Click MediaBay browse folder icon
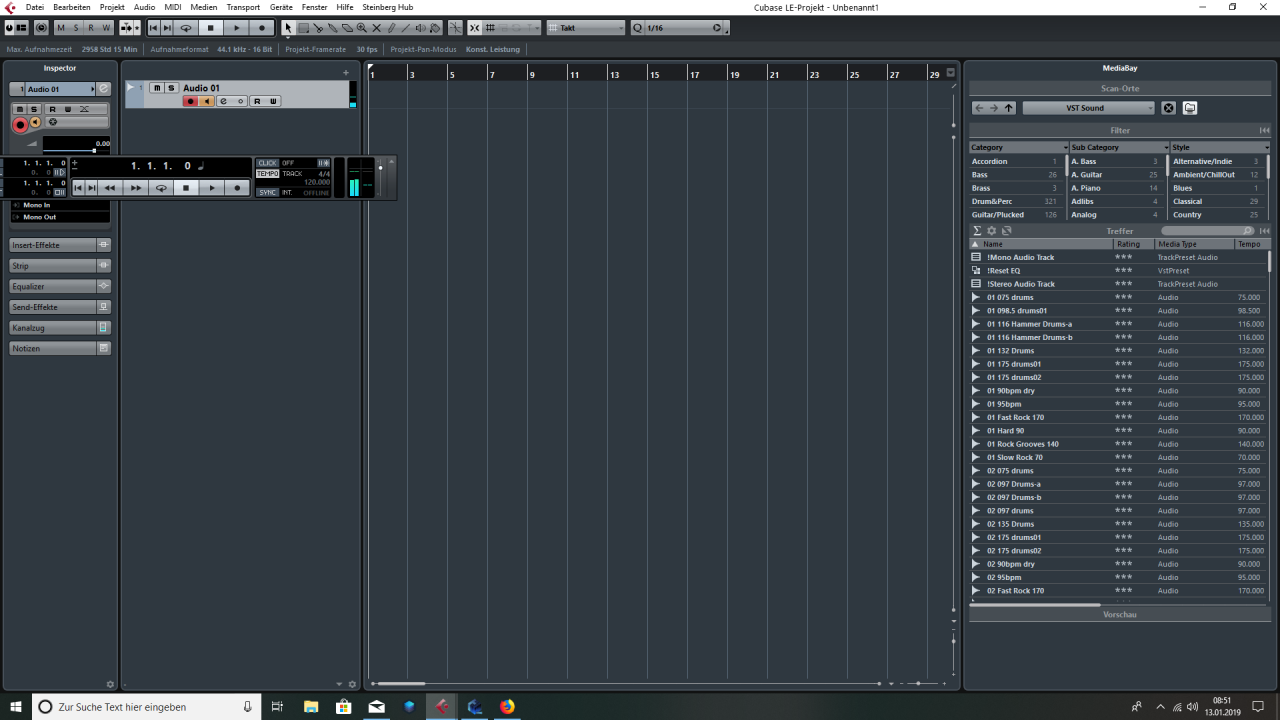The width and height of the screenshot is (1280, 720). point(1190,108)
